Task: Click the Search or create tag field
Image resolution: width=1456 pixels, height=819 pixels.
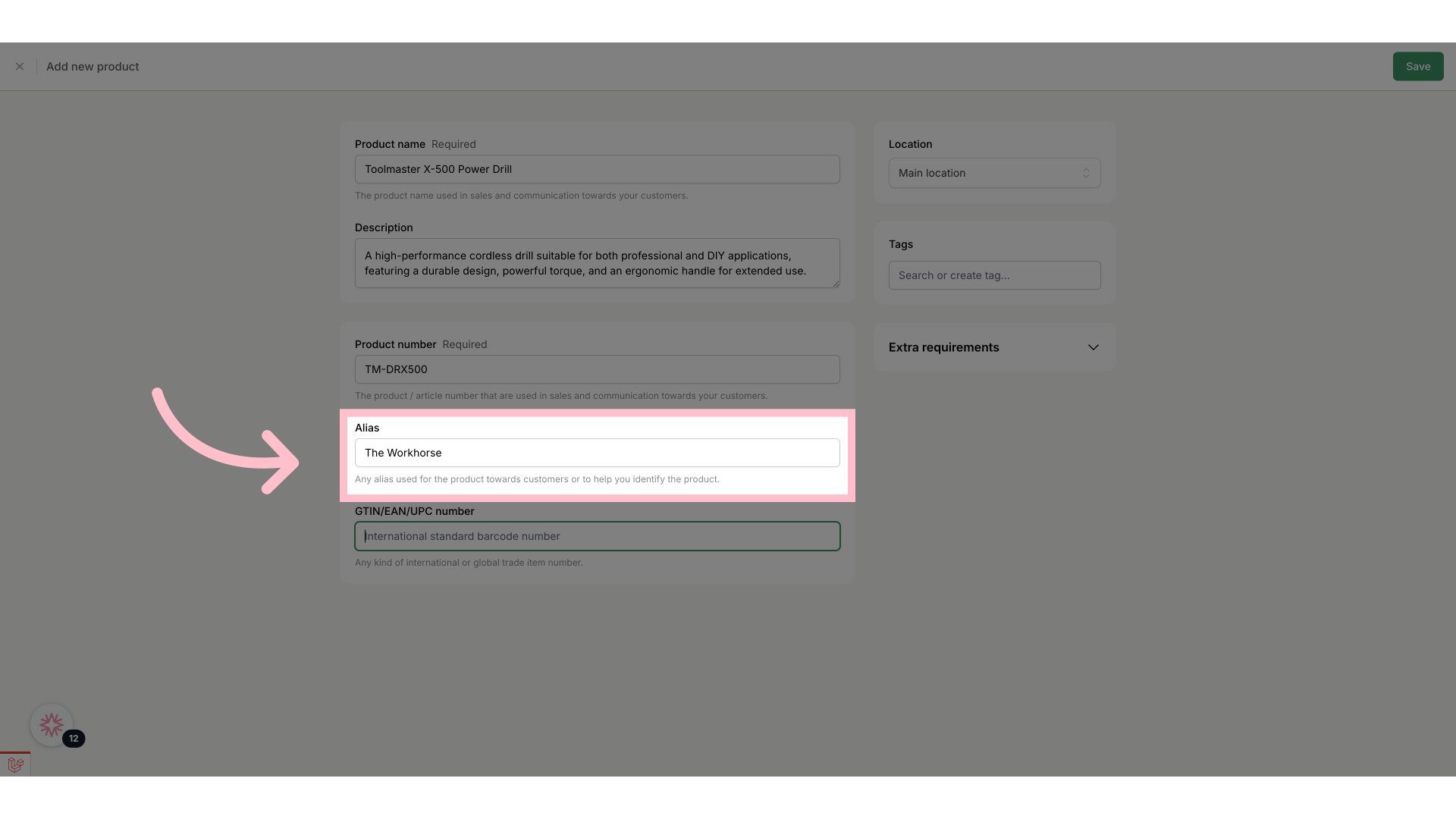Action: [x=994, y=275]
